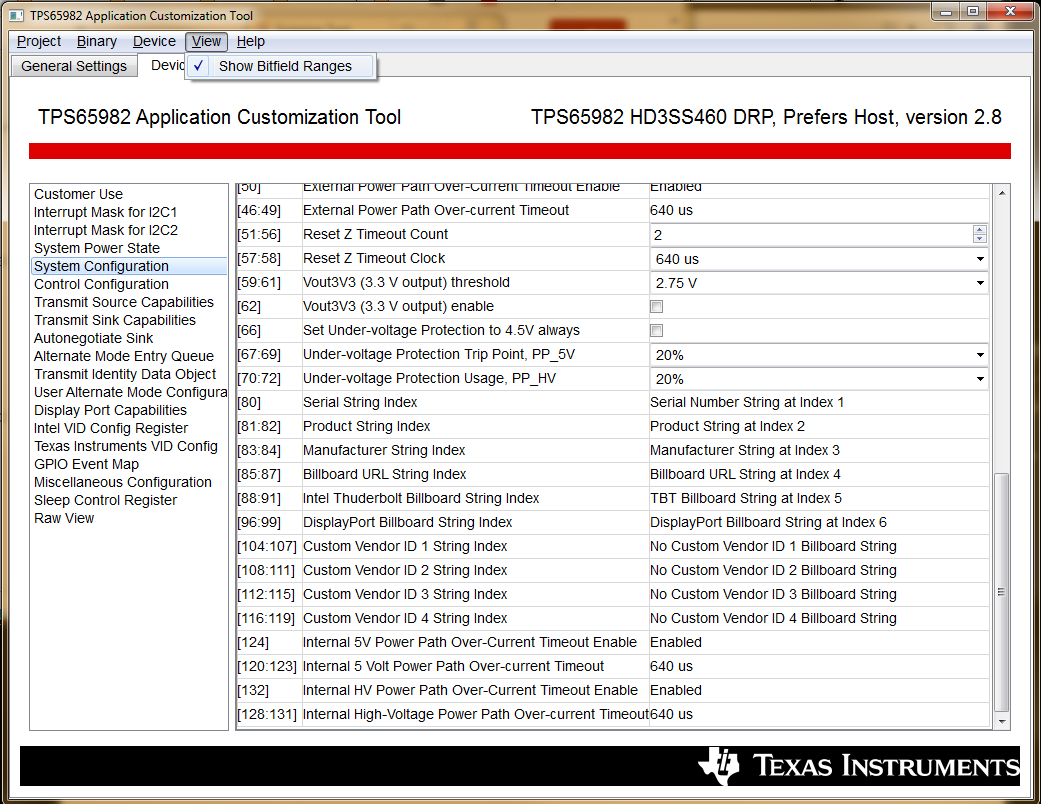Viewport: 1042px width, 804px height.
Task: Click the Reset Z Timeout Count input field
Action: (800, 234)
